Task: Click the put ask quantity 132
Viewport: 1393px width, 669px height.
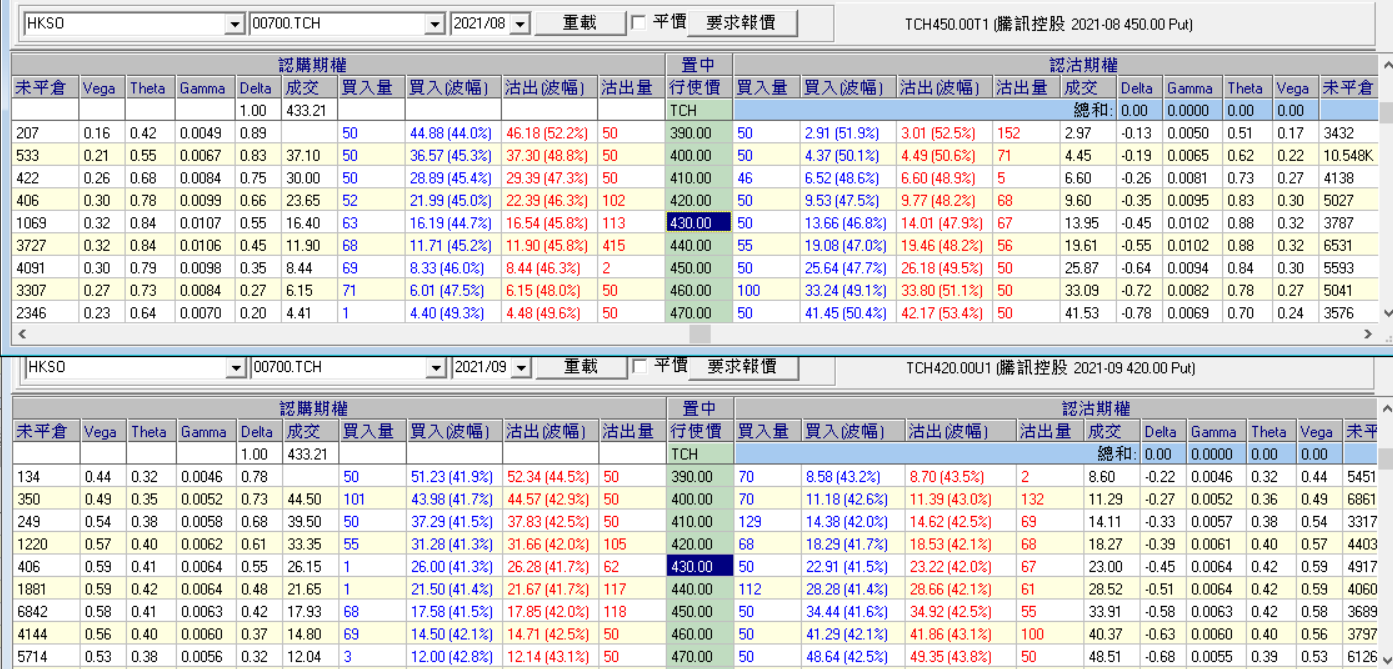Action: pyautogui.click(x=1032, y=499)
